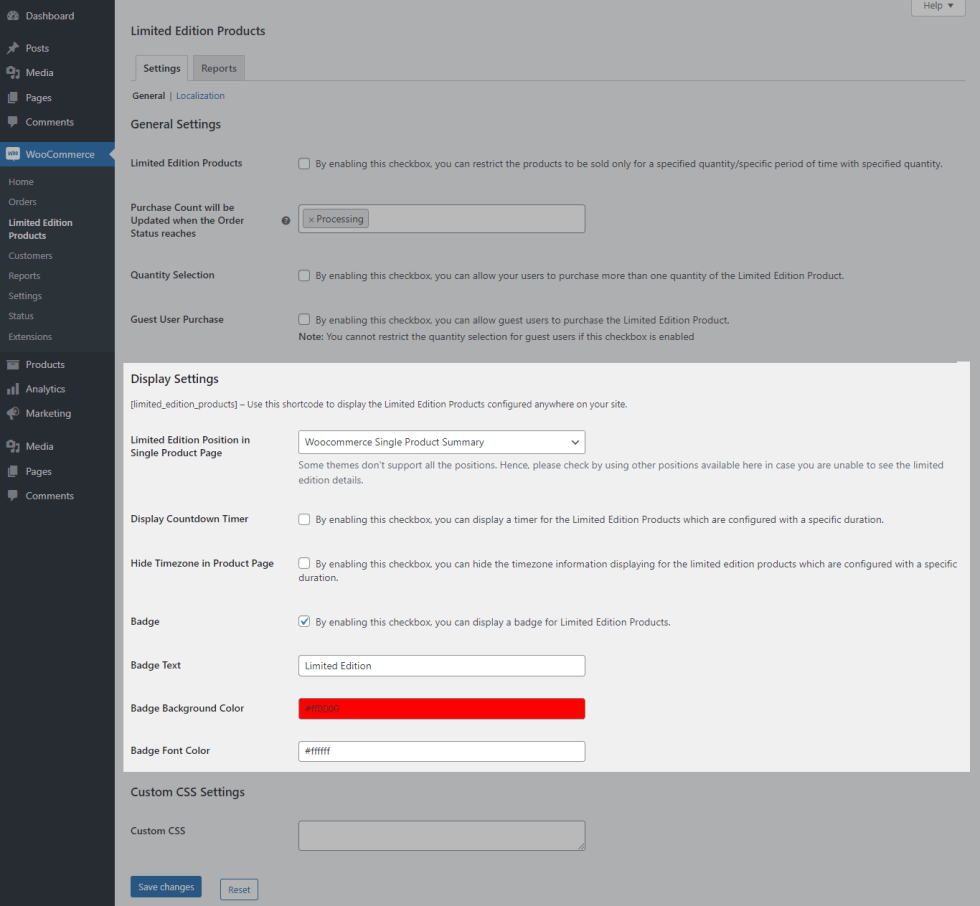980x906 pixels.
Task: Click the Analytics menu label
Action: tap(45, 389)
